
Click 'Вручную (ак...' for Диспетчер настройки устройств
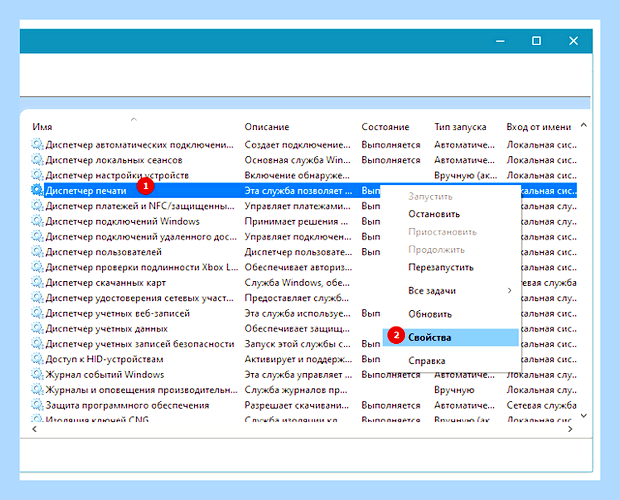[x=465, y=175]
